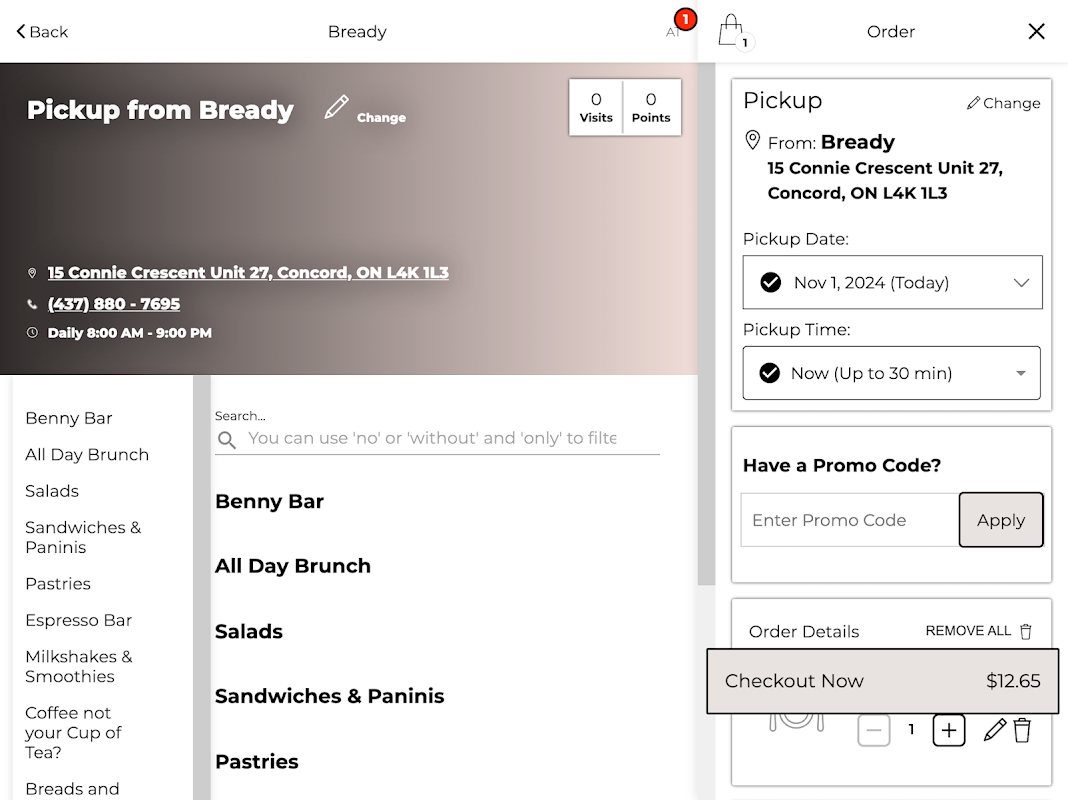Click the menu search field

[437, 438]
